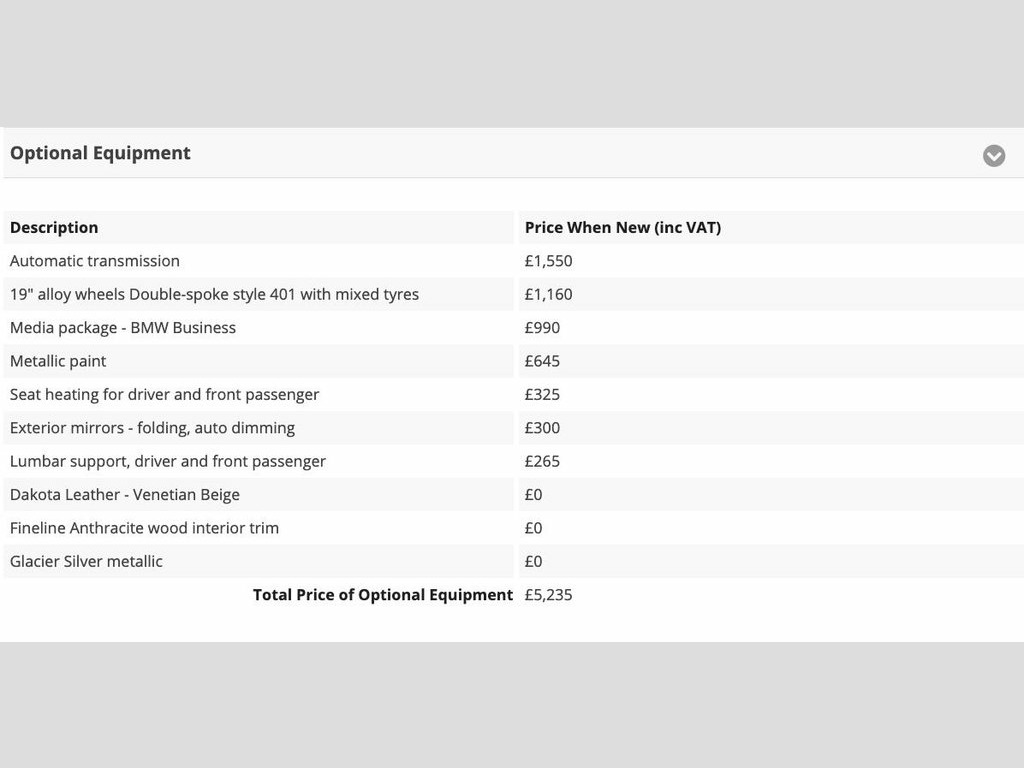Select the Lumbar support row
1024x768 pixels.
[x=168, y=461]
